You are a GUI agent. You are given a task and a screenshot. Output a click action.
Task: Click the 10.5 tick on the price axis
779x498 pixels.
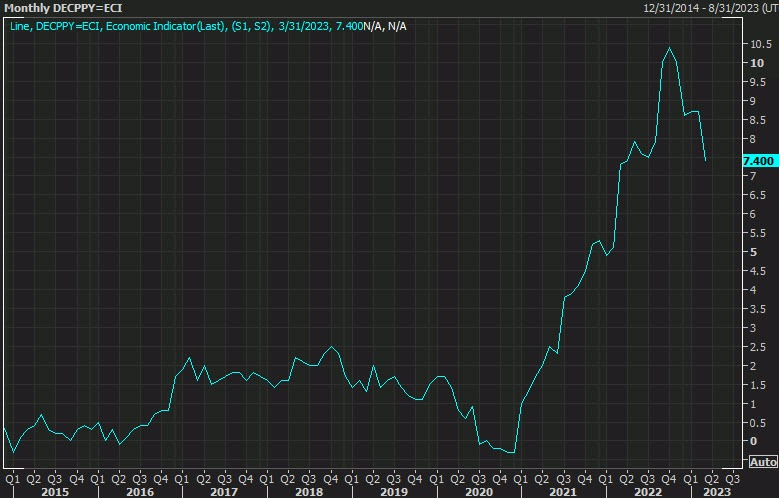click(759, 44)
